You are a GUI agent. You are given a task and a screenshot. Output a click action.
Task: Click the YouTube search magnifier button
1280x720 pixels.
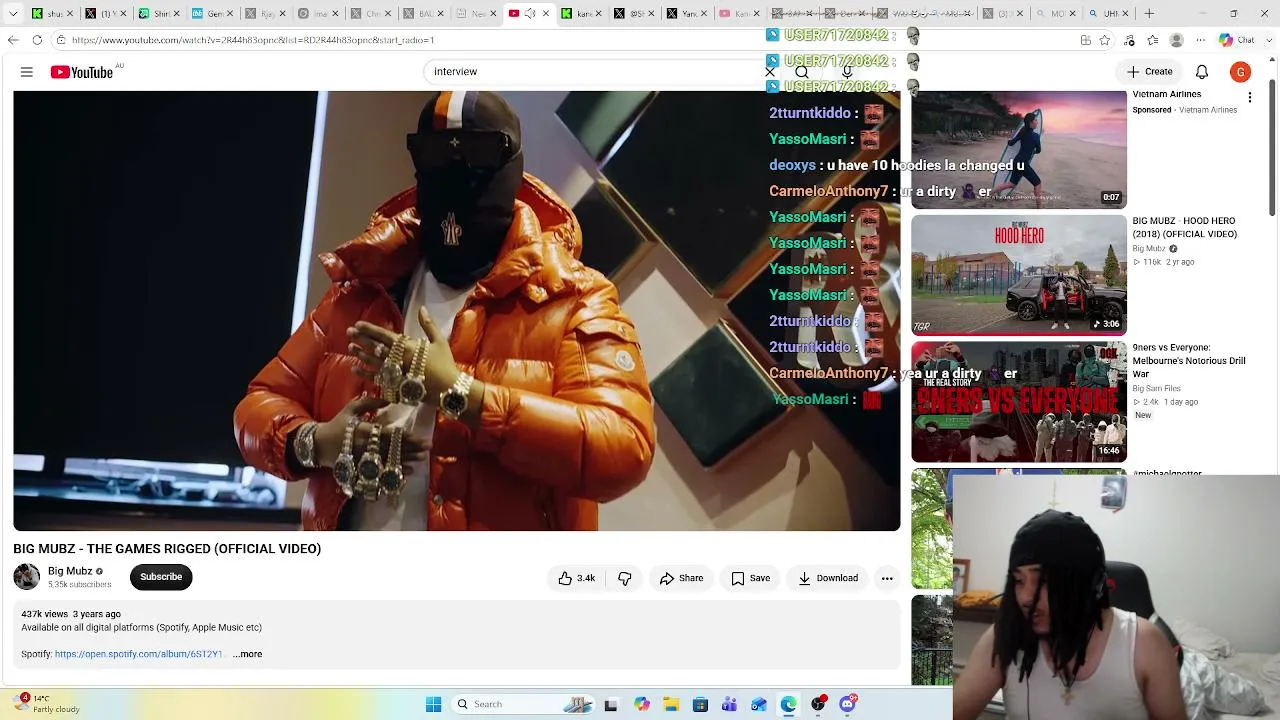click(802, 72)
